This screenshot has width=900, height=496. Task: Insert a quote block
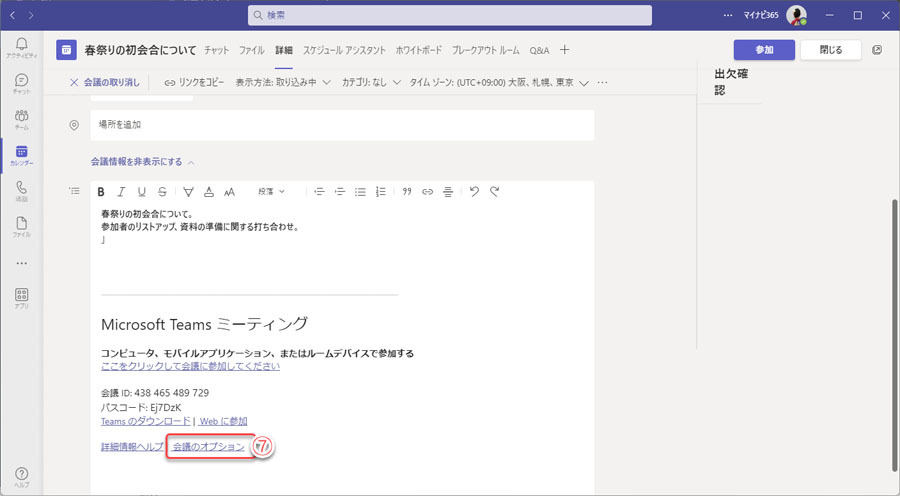point(407,192)
